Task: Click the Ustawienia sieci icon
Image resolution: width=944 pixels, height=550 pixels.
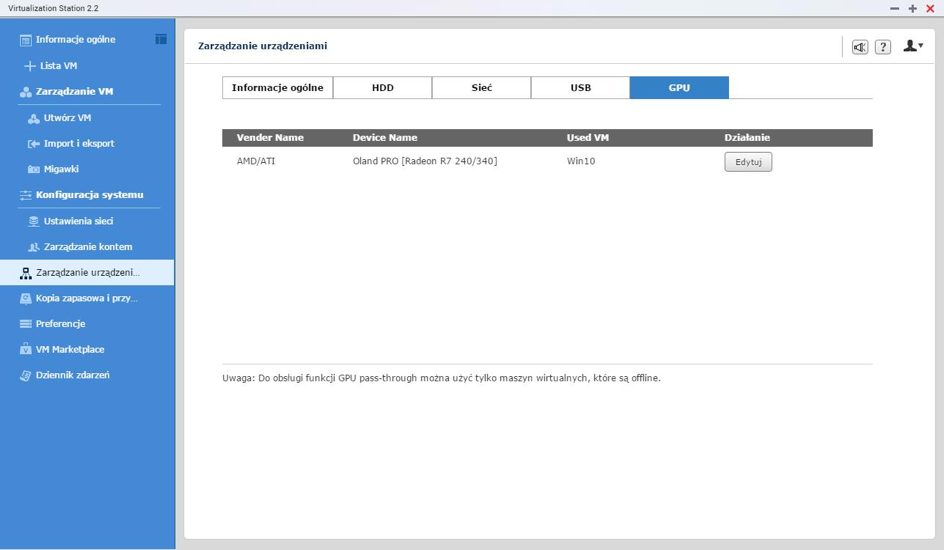Action: click(34, 221)
